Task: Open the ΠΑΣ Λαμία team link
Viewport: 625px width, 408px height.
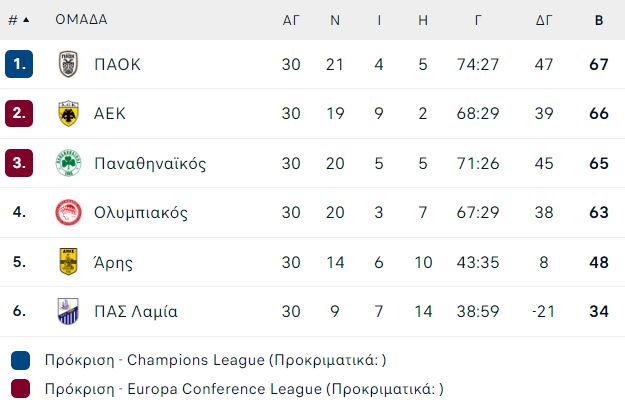Action: (136, 311)
